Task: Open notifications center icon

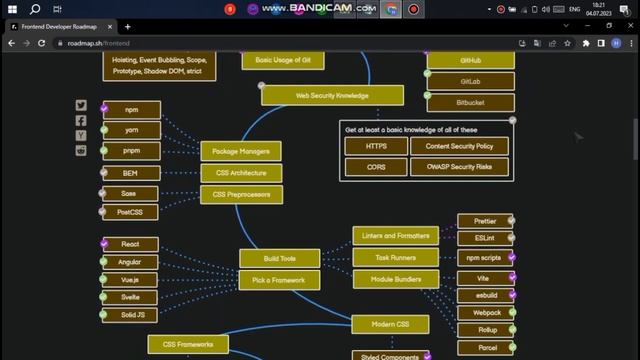Action: [624, 9]
